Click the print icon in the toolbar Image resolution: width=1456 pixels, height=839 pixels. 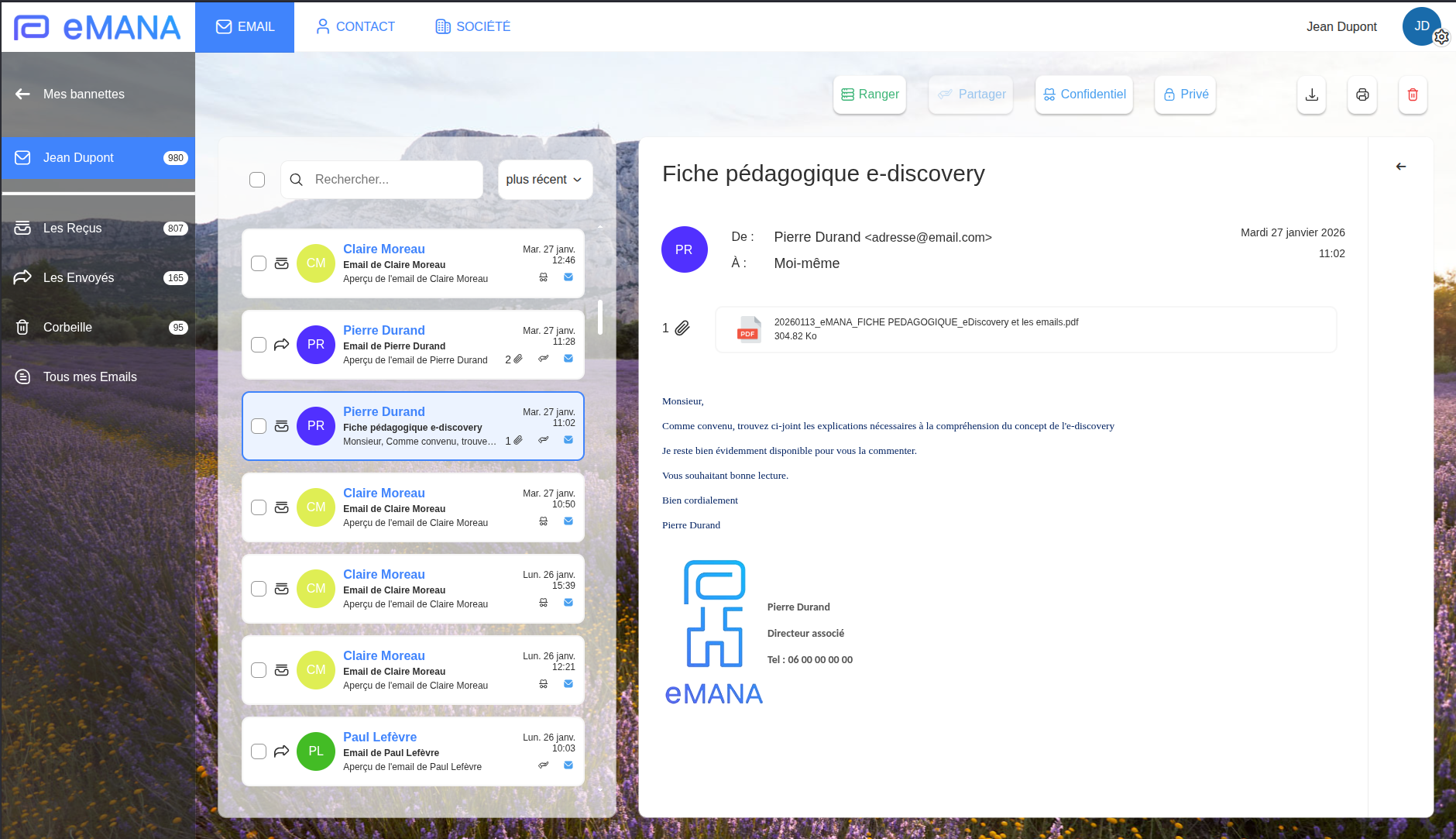tap(1362, 95)
